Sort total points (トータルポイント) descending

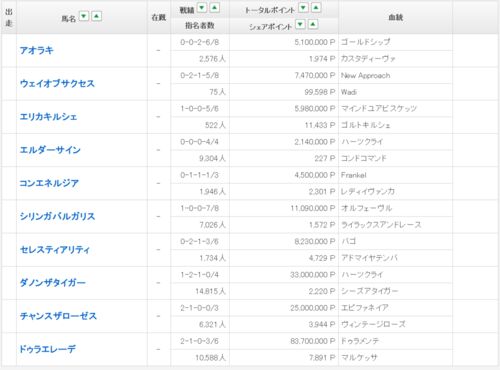pyautogui.click(x=303, y=7)
